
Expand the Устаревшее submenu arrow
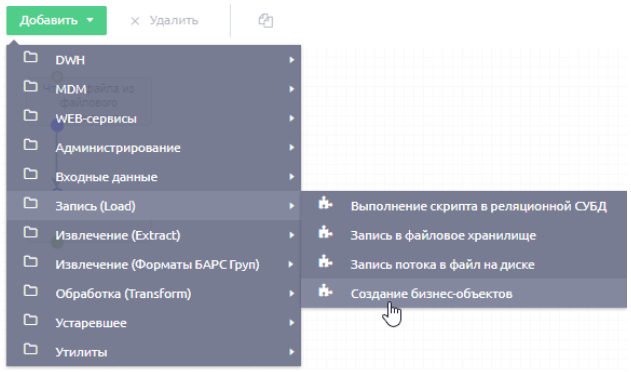pos(292,323)
